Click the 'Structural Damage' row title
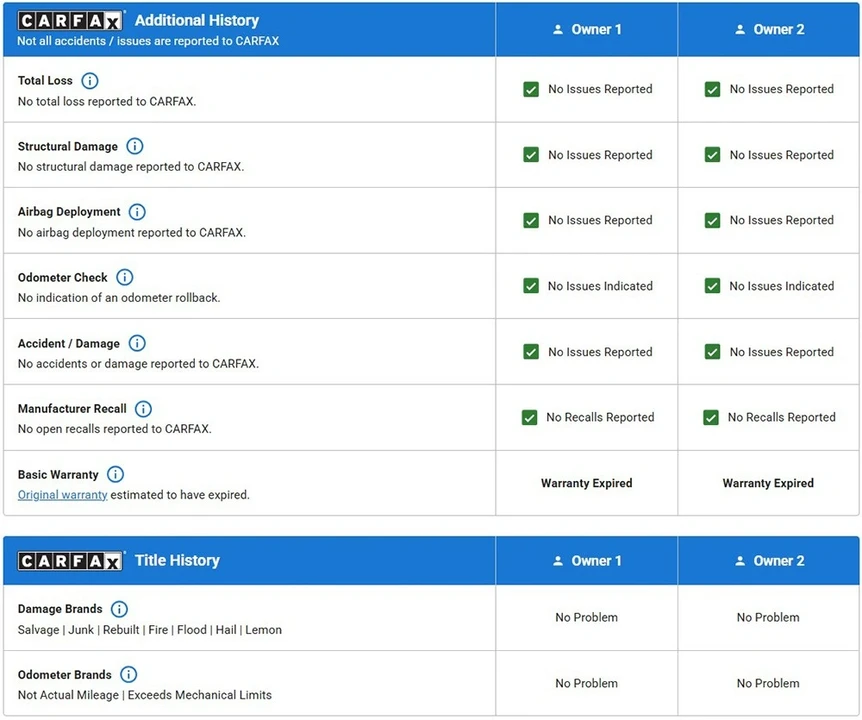The image size is (862, 720). (x=68, y=146)
